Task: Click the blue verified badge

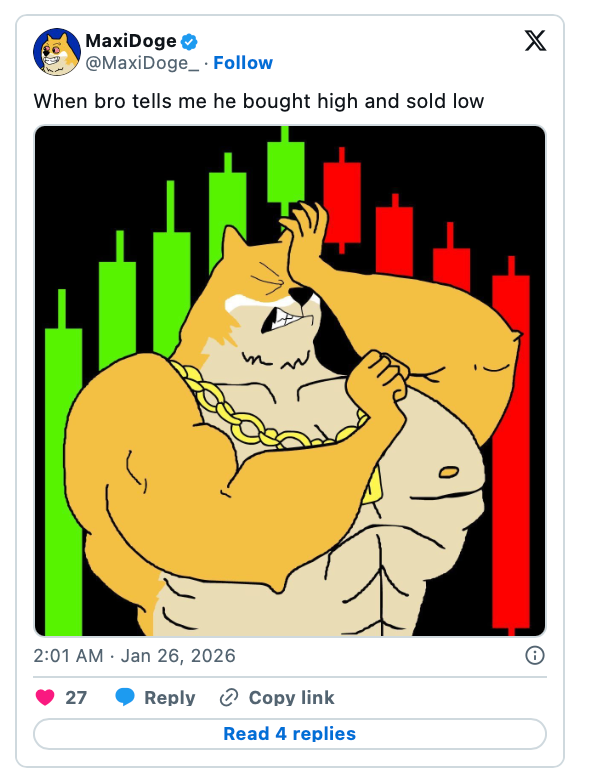Action: pos(189,42)
